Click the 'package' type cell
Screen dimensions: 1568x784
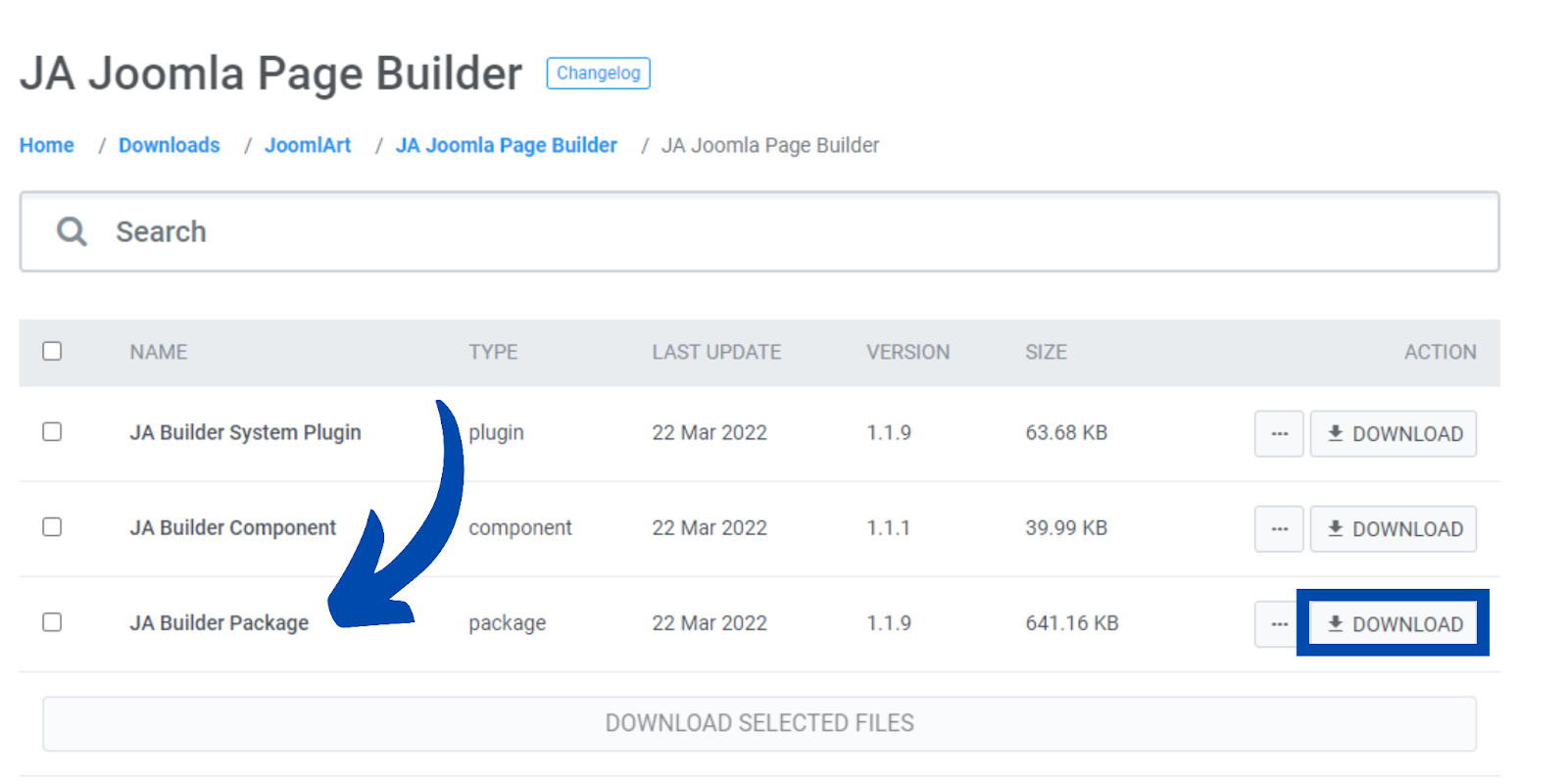[507, 622]
